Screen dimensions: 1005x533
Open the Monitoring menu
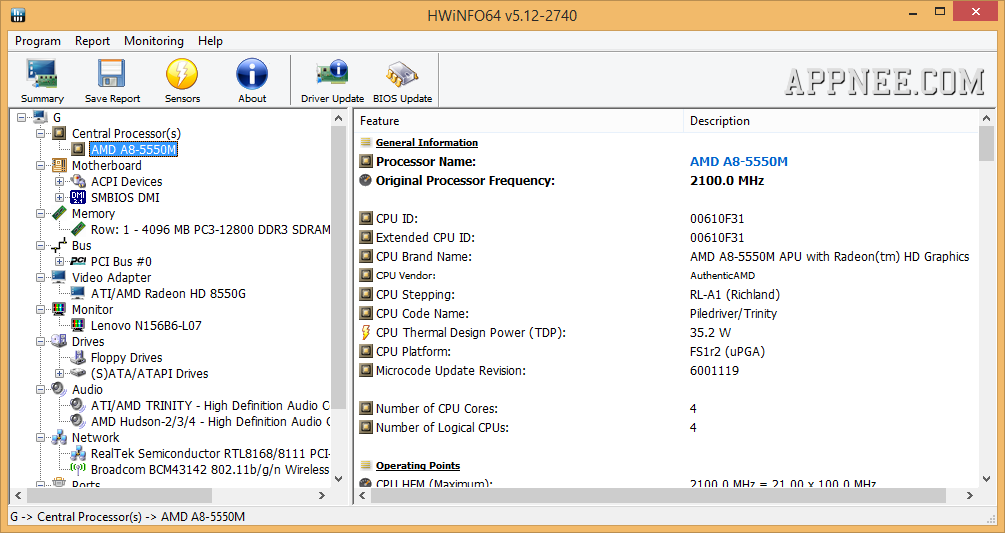point(154,41)
